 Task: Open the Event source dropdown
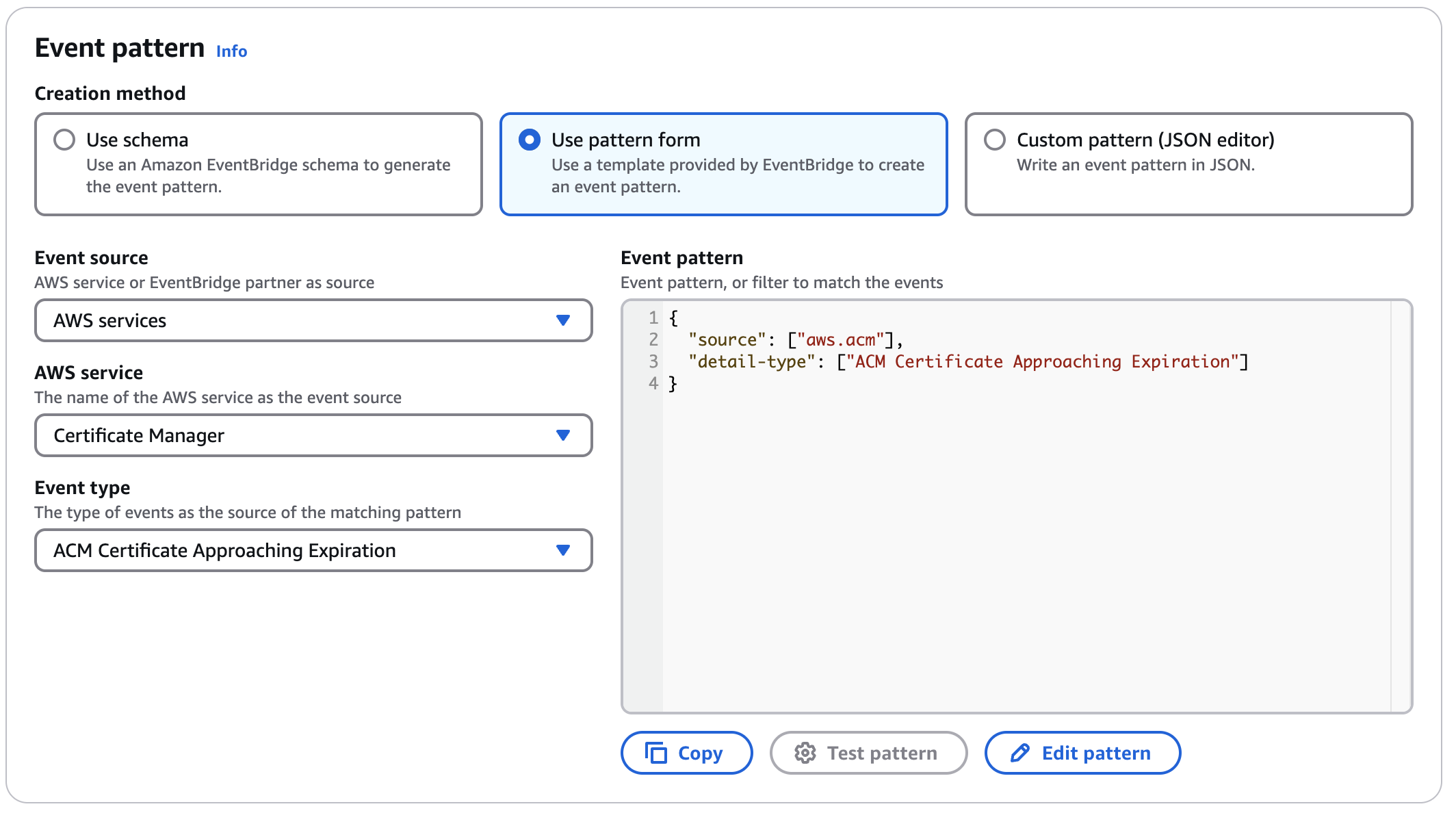click(313, 320)
